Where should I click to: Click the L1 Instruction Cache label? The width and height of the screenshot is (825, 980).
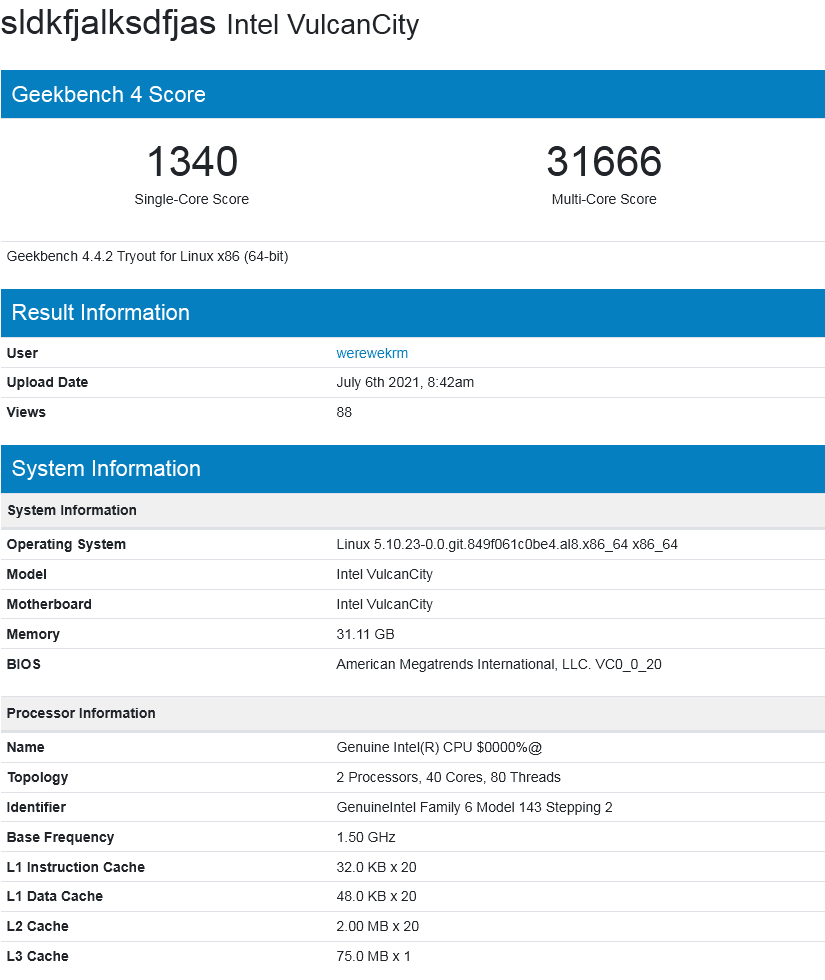[x=76, y=868]
